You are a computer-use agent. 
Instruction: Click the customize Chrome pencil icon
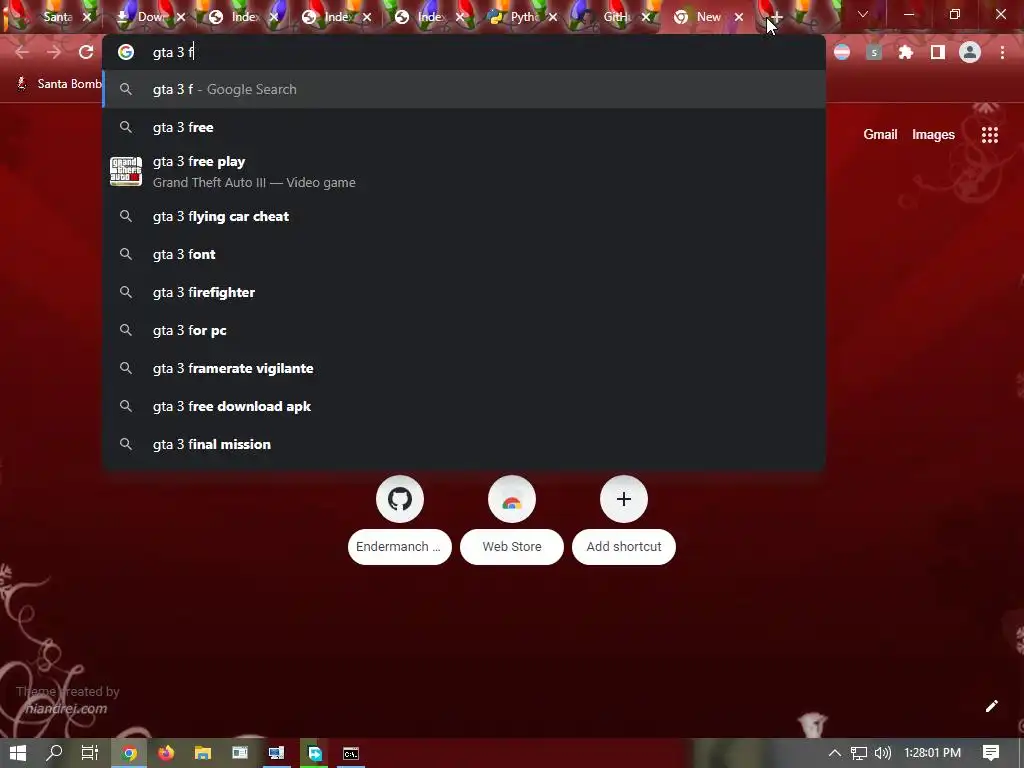pyautogui.click(x=991, y=706)
